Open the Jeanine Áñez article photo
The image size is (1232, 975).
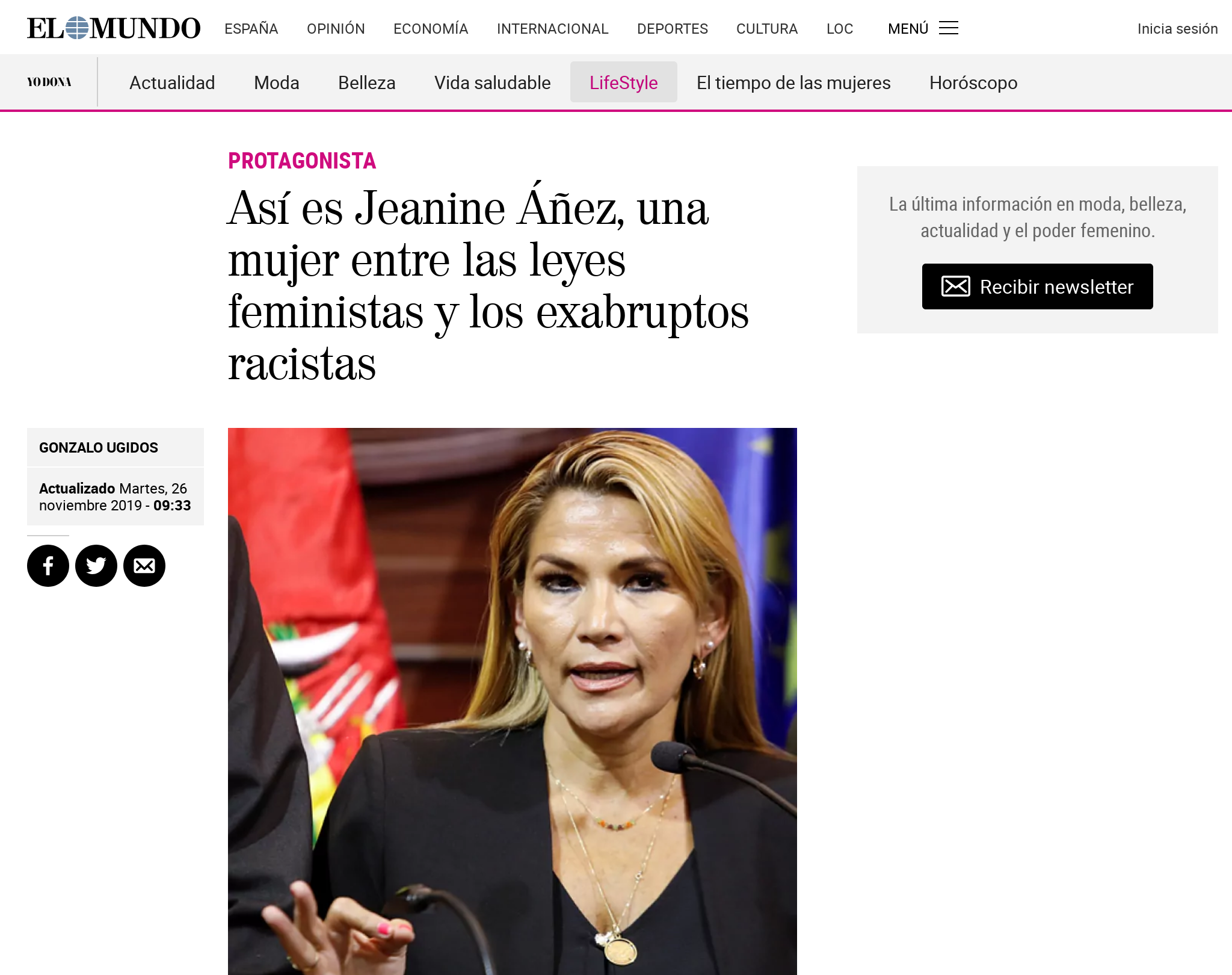coord(513,701)
